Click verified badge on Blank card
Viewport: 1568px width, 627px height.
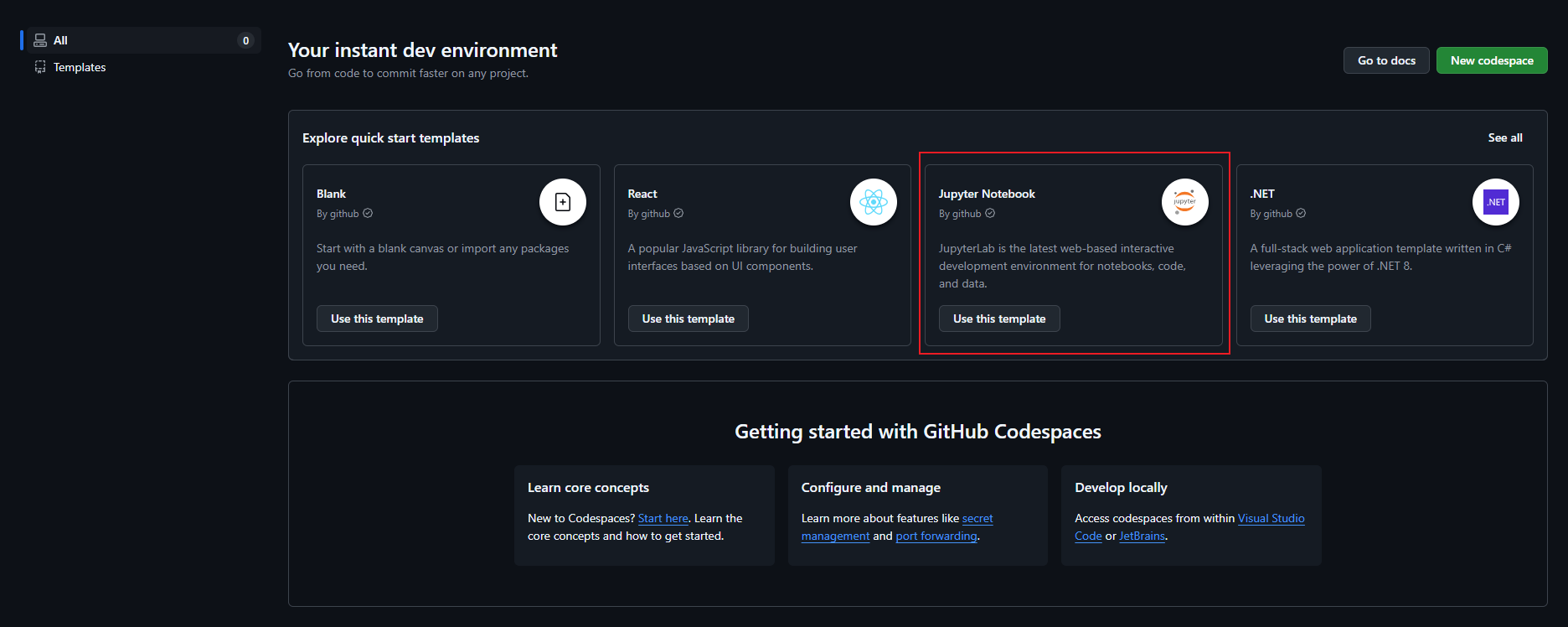(368, 213)
